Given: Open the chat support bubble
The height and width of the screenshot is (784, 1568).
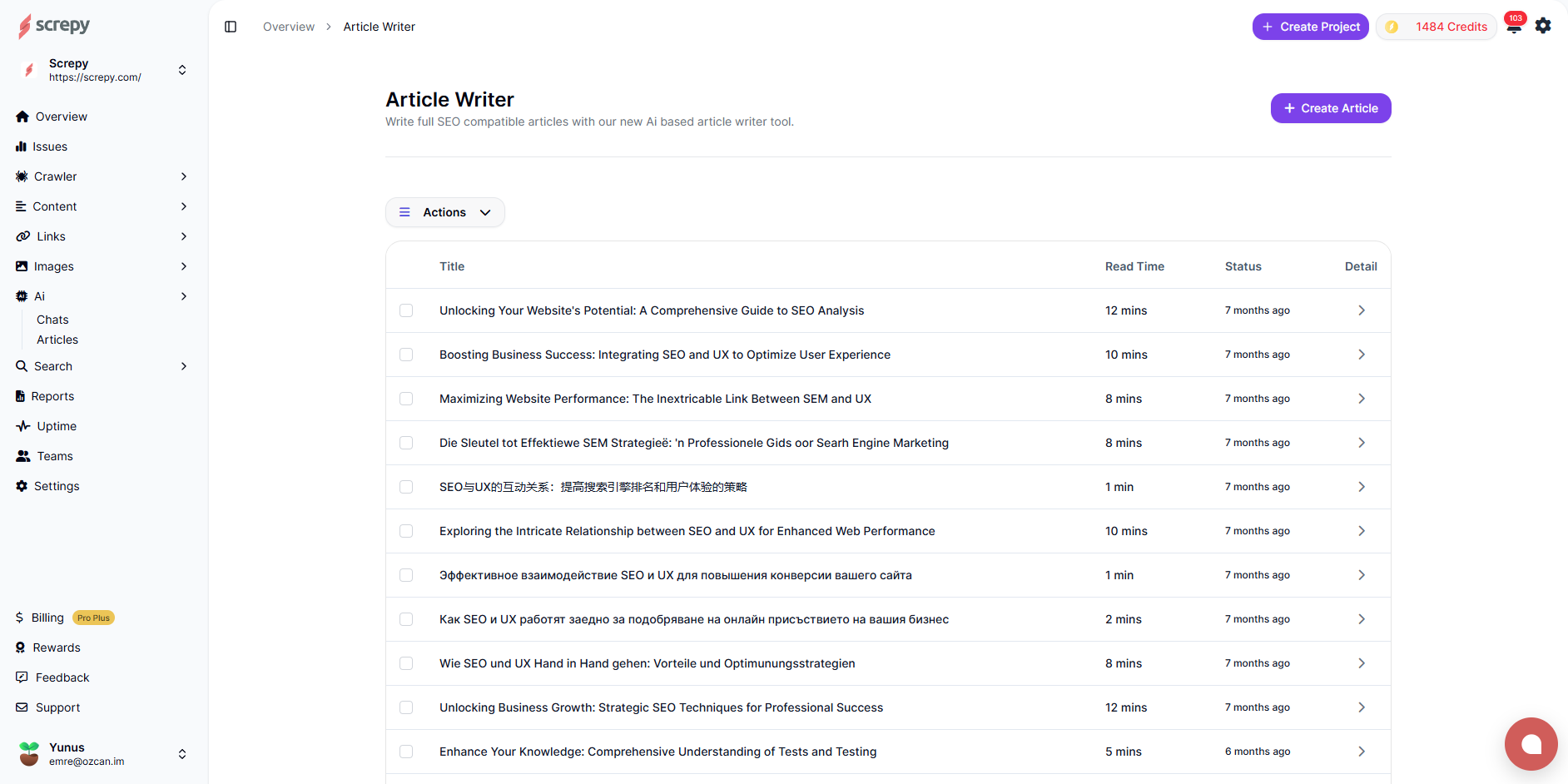Looking at the screenshot, I should tap(1531, 744).
